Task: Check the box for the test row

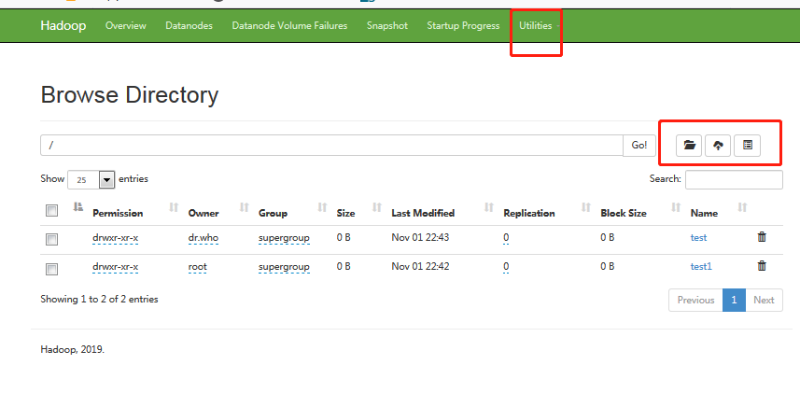Action: tap(52, 239)
